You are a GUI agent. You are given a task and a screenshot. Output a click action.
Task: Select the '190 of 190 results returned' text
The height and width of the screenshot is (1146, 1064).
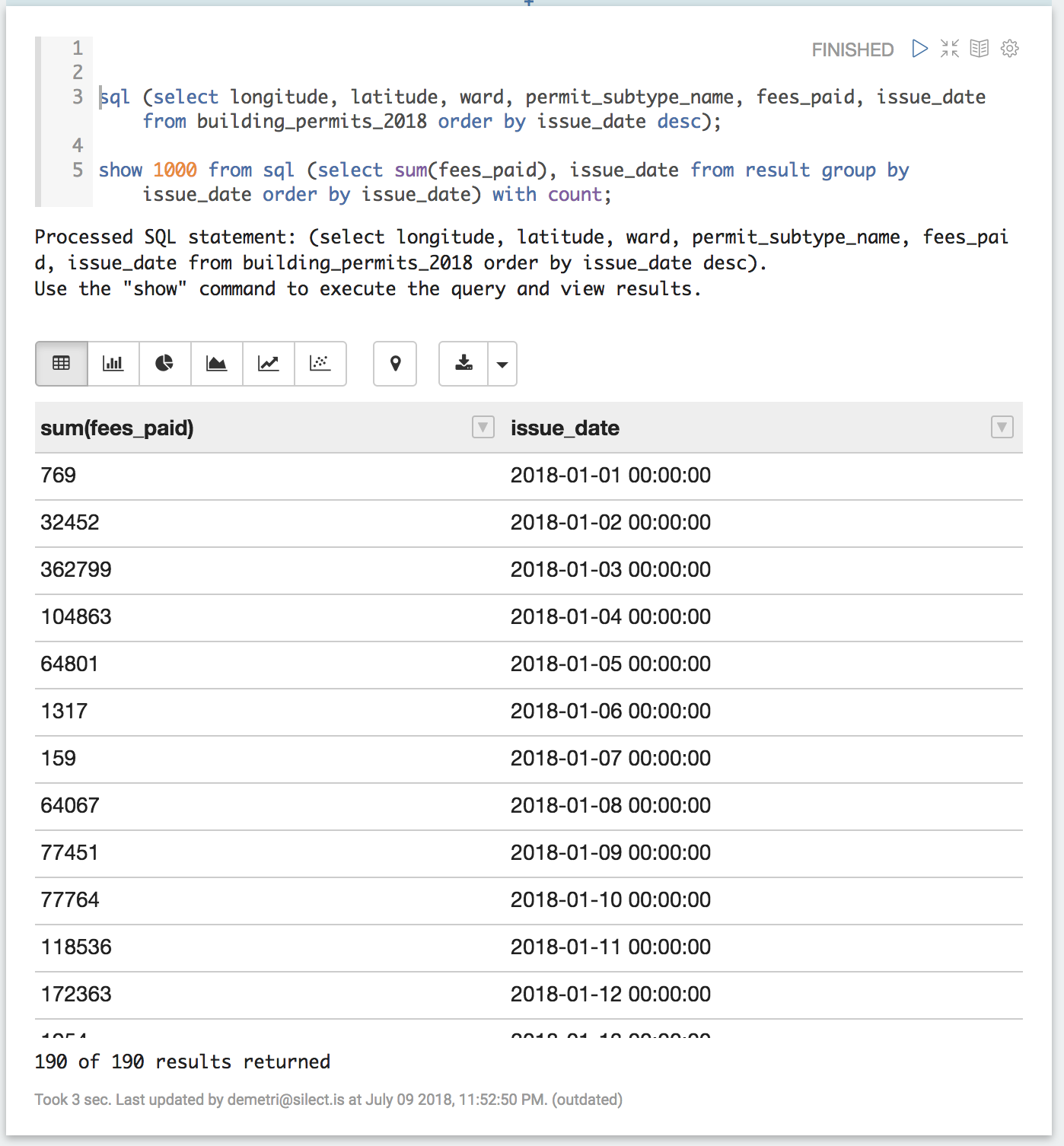[183, 1062]
